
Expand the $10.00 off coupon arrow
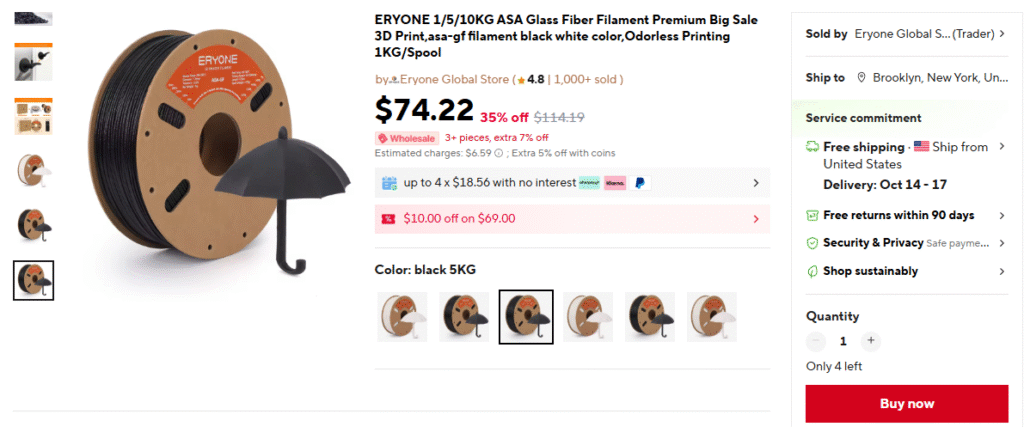point(755,218)
